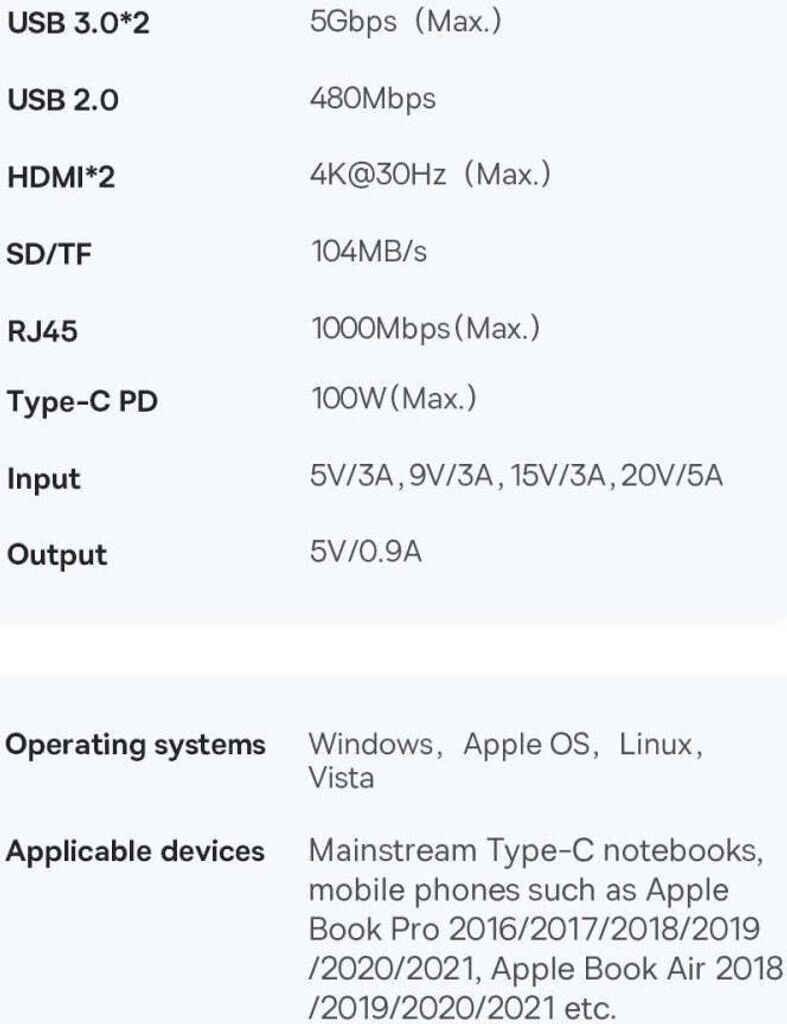787x1024 pixels.
Task: Select the 480Mbps speed value
Action: coord(373,99)
